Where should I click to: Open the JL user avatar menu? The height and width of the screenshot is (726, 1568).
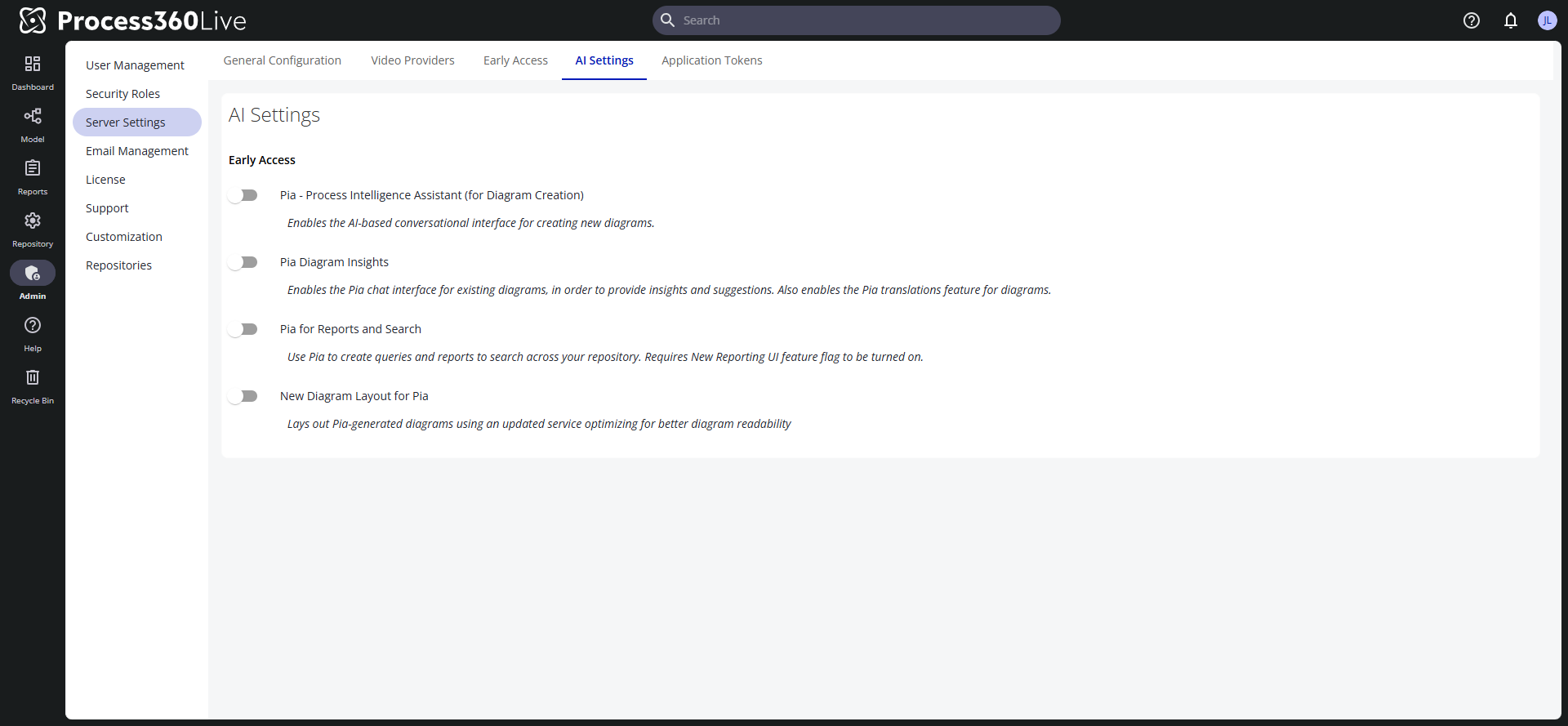point(1547,20)
